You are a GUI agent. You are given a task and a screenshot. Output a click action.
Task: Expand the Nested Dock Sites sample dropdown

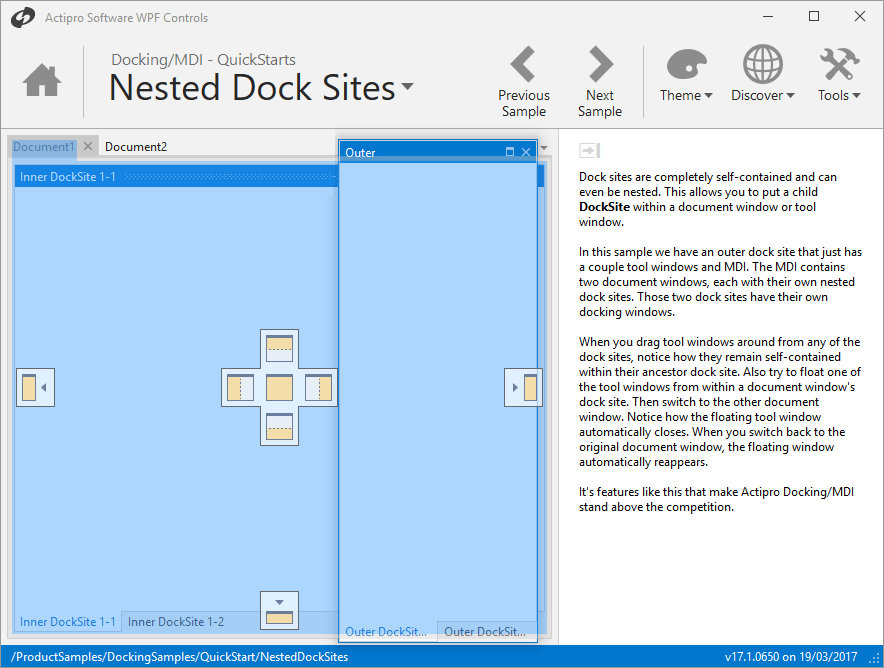click(407, 87)
